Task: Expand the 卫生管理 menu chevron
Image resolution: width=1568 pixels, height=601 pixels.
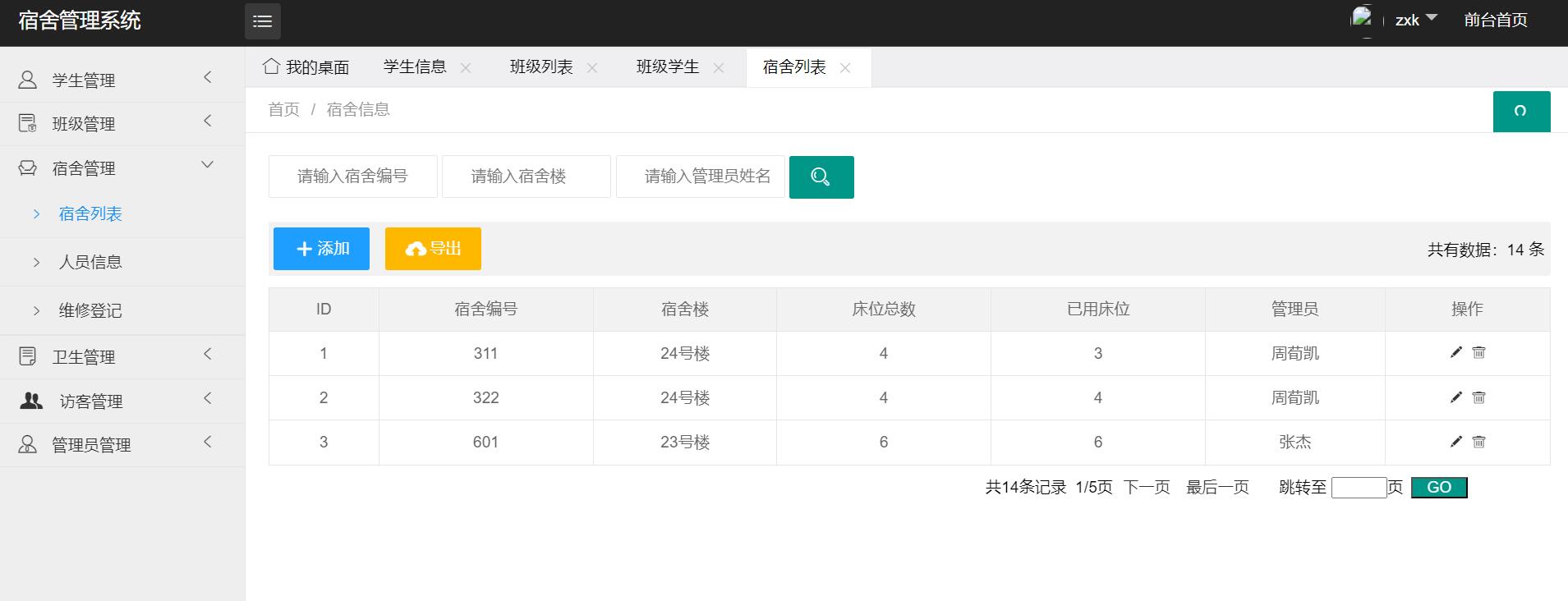Action: (208, 354)
